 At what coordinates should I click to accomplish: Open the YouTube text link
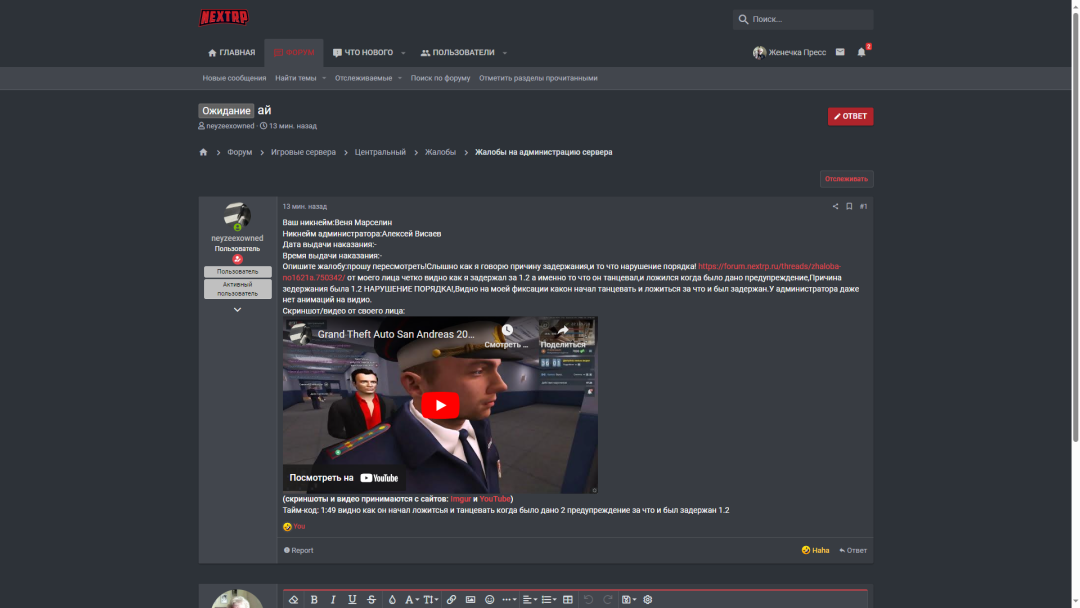click(495, 499)
